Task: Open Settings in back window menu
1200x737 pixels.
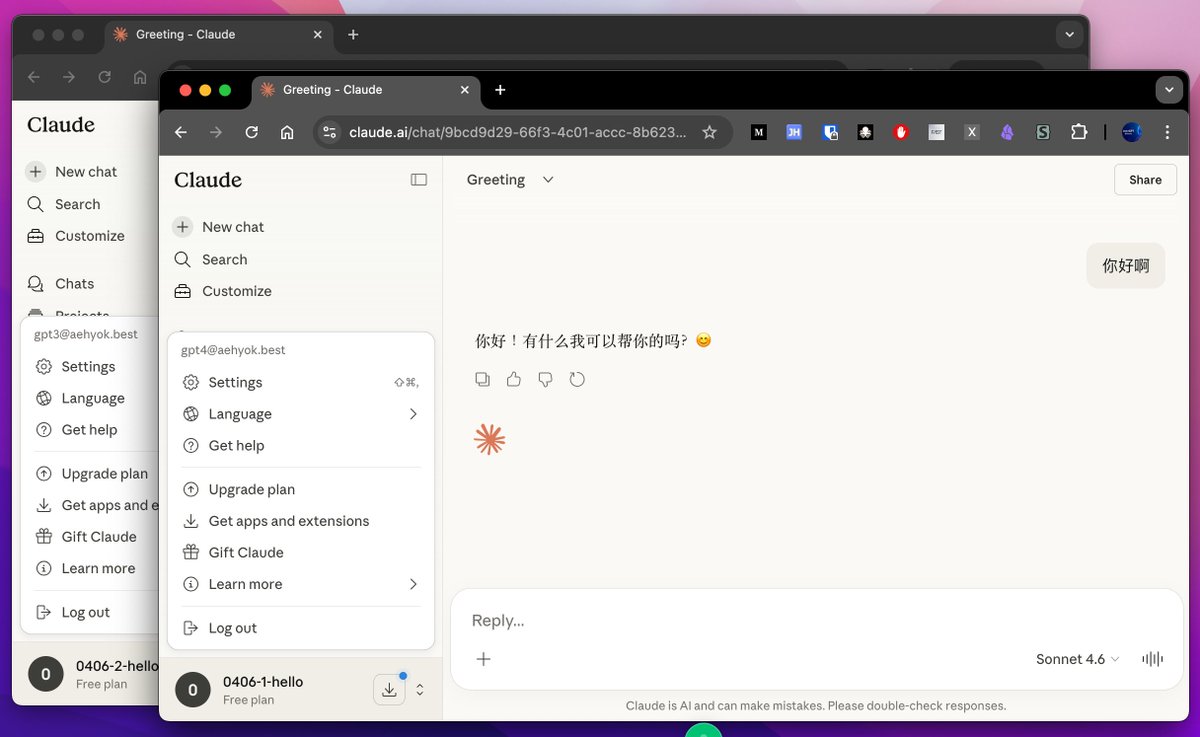Action: coord(90,367)
